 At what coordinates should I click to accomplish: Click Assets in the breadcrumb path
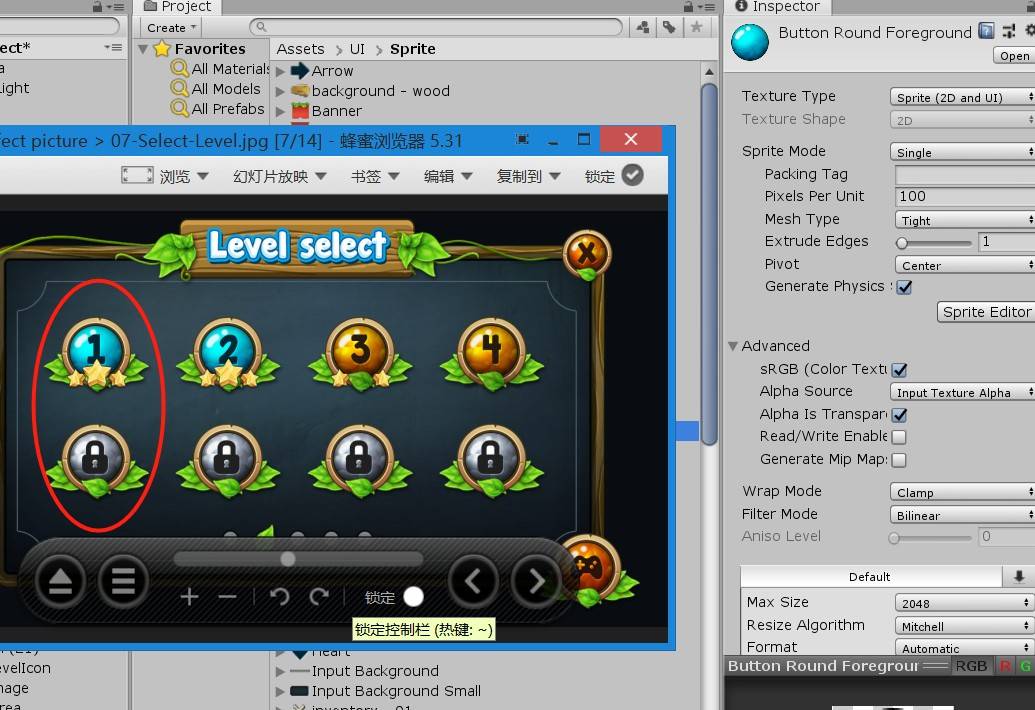pyautogui.click(x=300, y=49)
